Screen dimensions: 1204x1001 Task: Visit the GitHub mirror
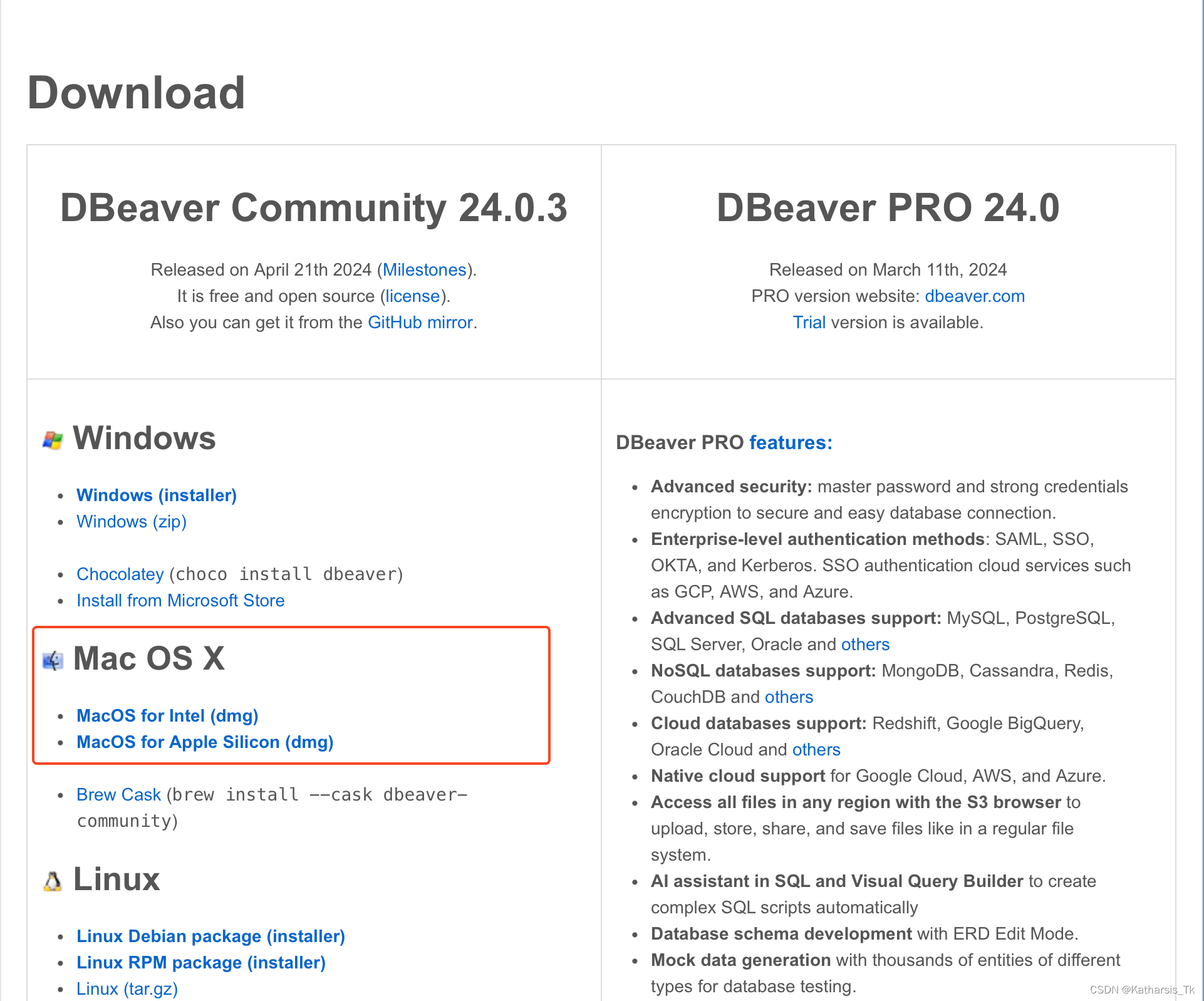click(x=420, y=322)
